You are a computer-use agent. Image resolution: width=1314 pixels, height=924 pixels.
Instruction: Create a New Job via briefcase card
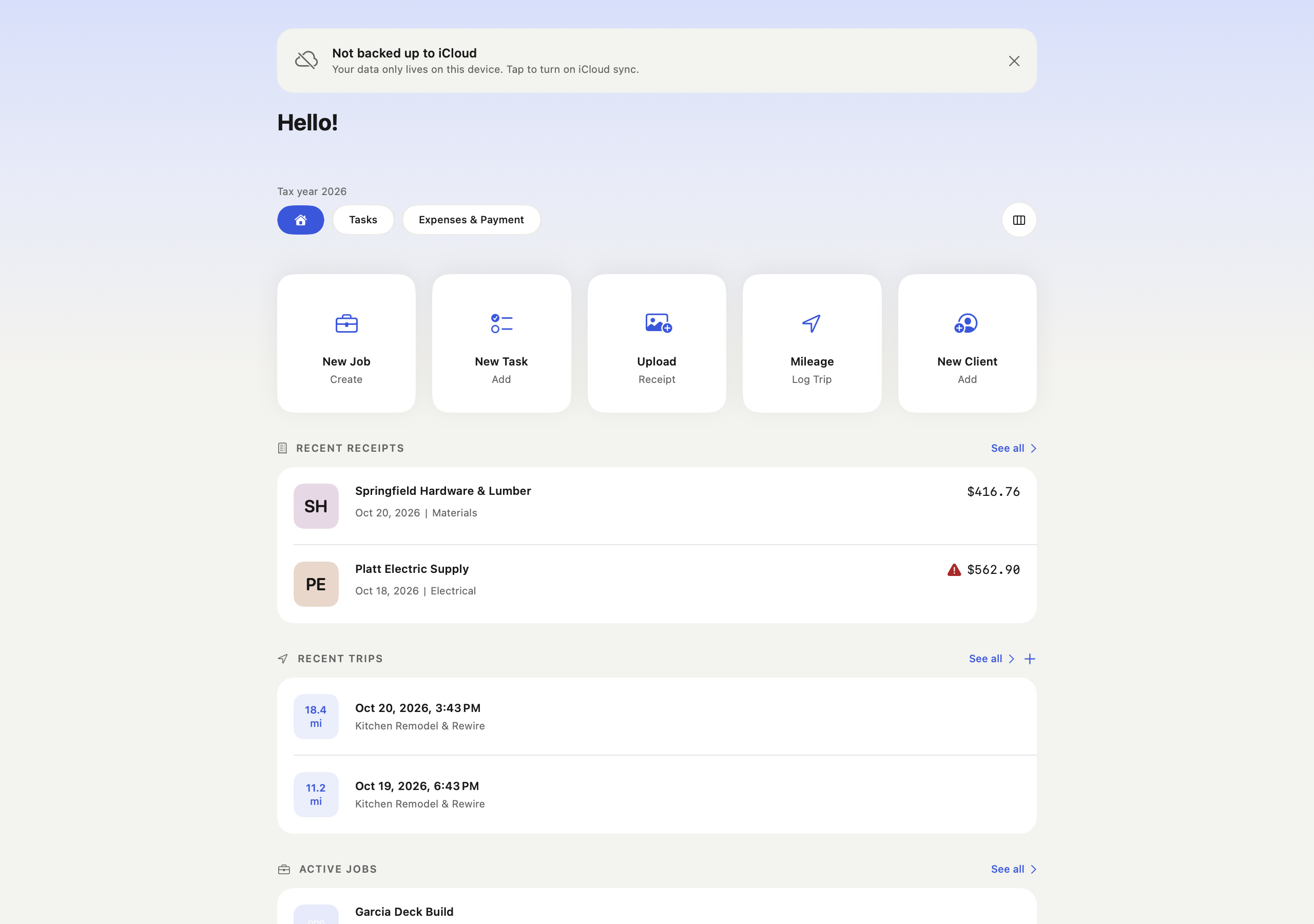(346, 343)
